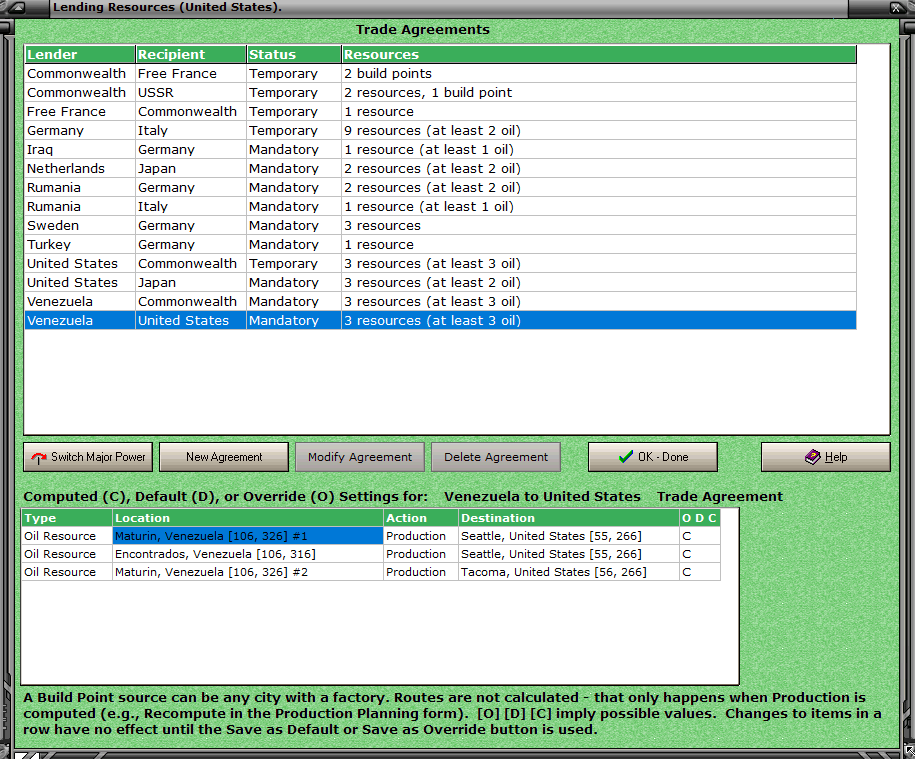Click the Destination column header

coord(569,518)
